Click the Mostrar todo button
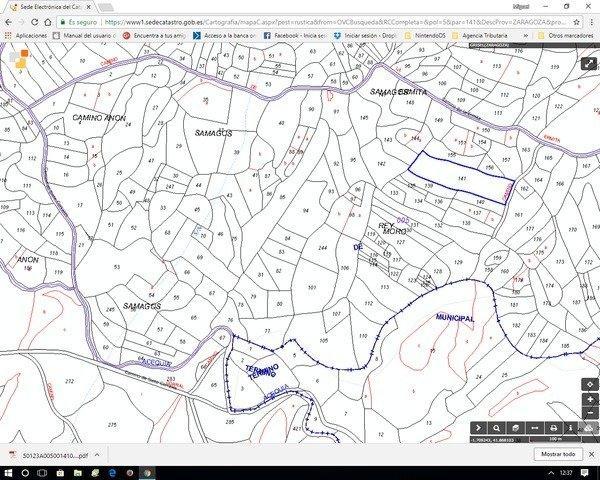 [x=557, y=453]
